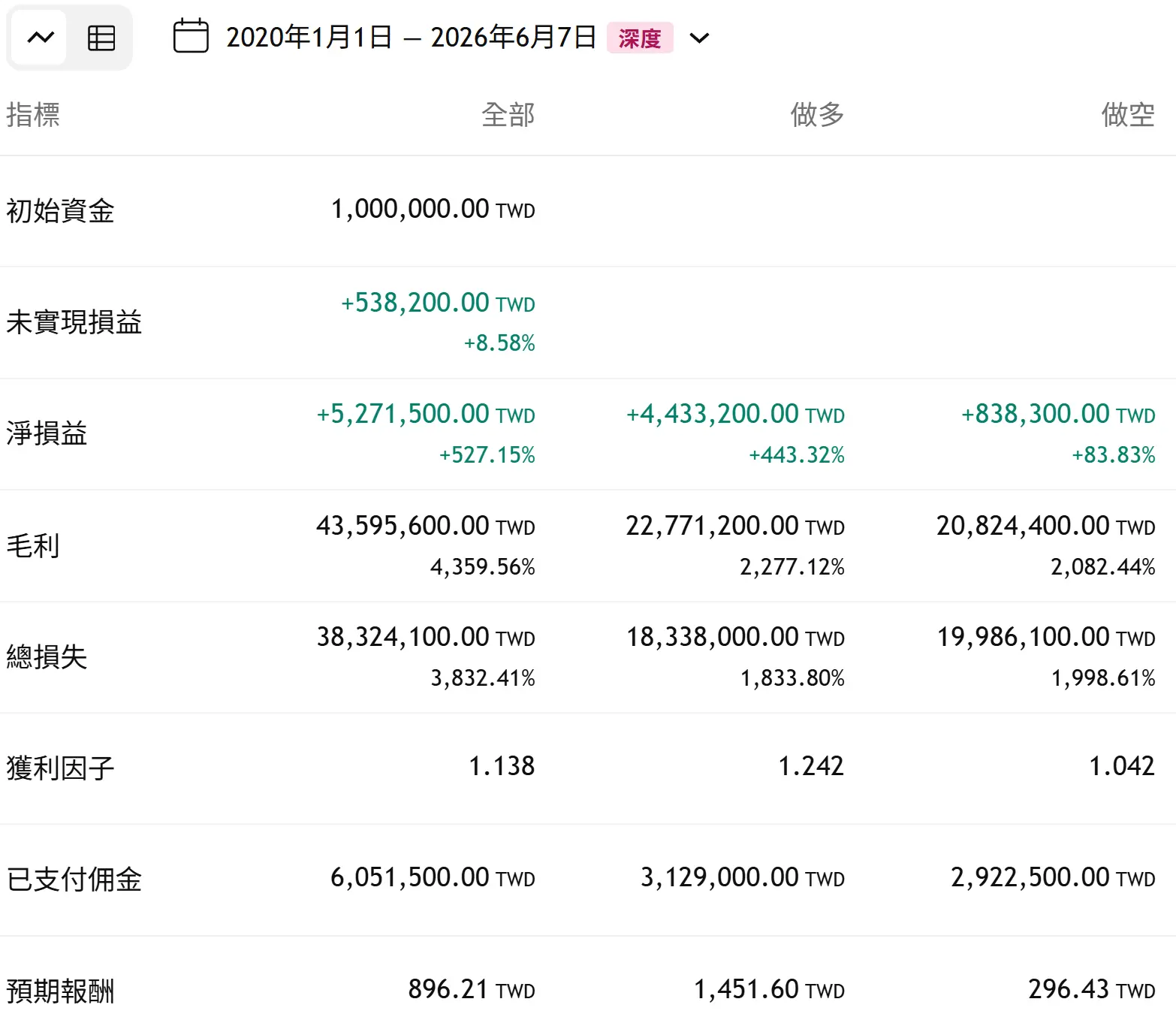Click the 總損失 row label
This screenshot has height=1023, width=1176.
pos(47,656)
